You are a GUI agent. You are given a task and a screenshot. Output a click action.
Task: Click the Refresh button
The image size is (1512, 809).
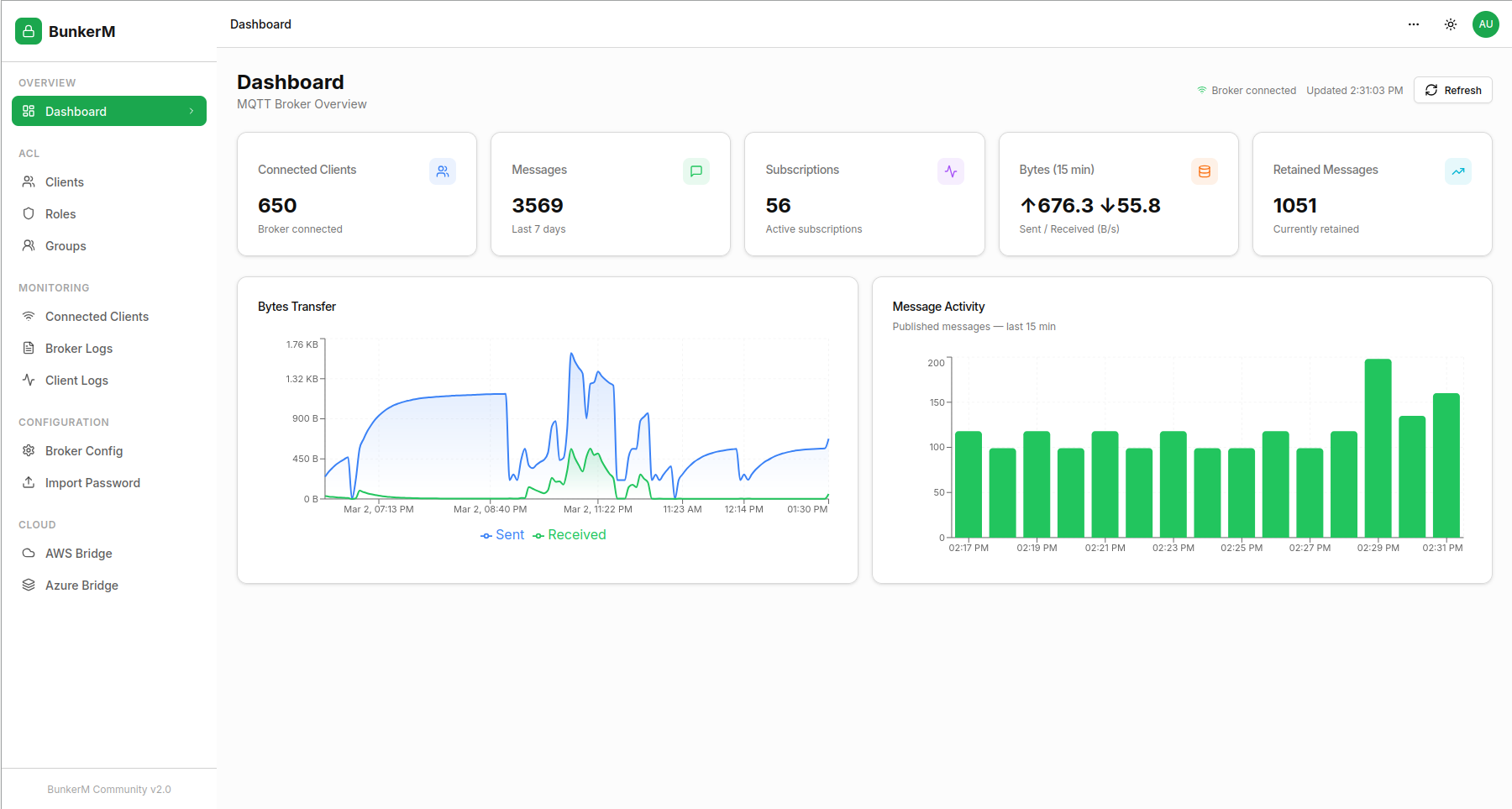(x=1453, y=90)
